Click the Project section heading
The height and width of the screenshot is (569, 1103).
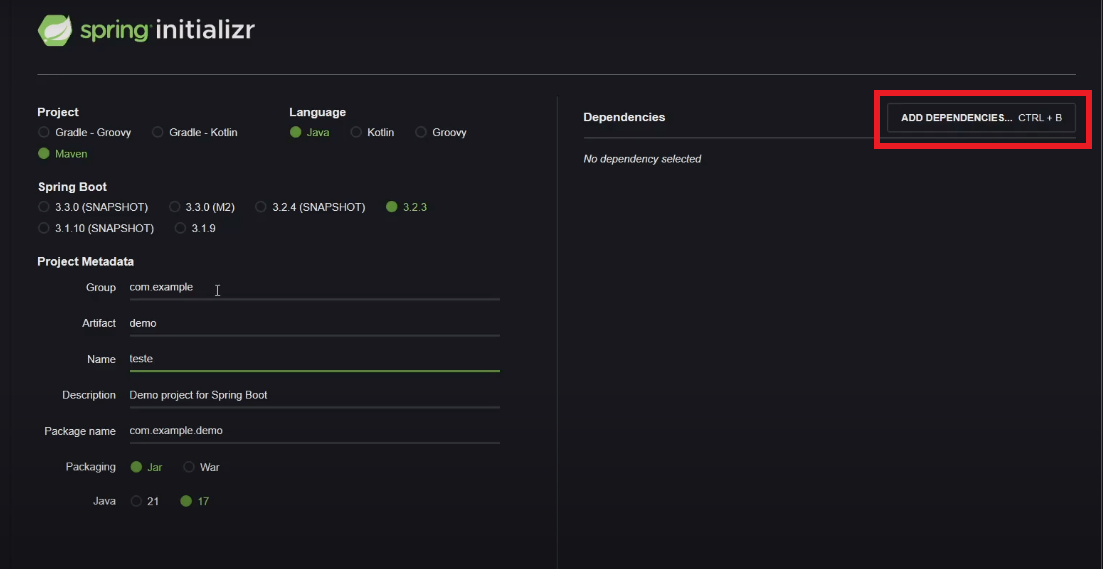pyautogui.click(x=58, y=112)
